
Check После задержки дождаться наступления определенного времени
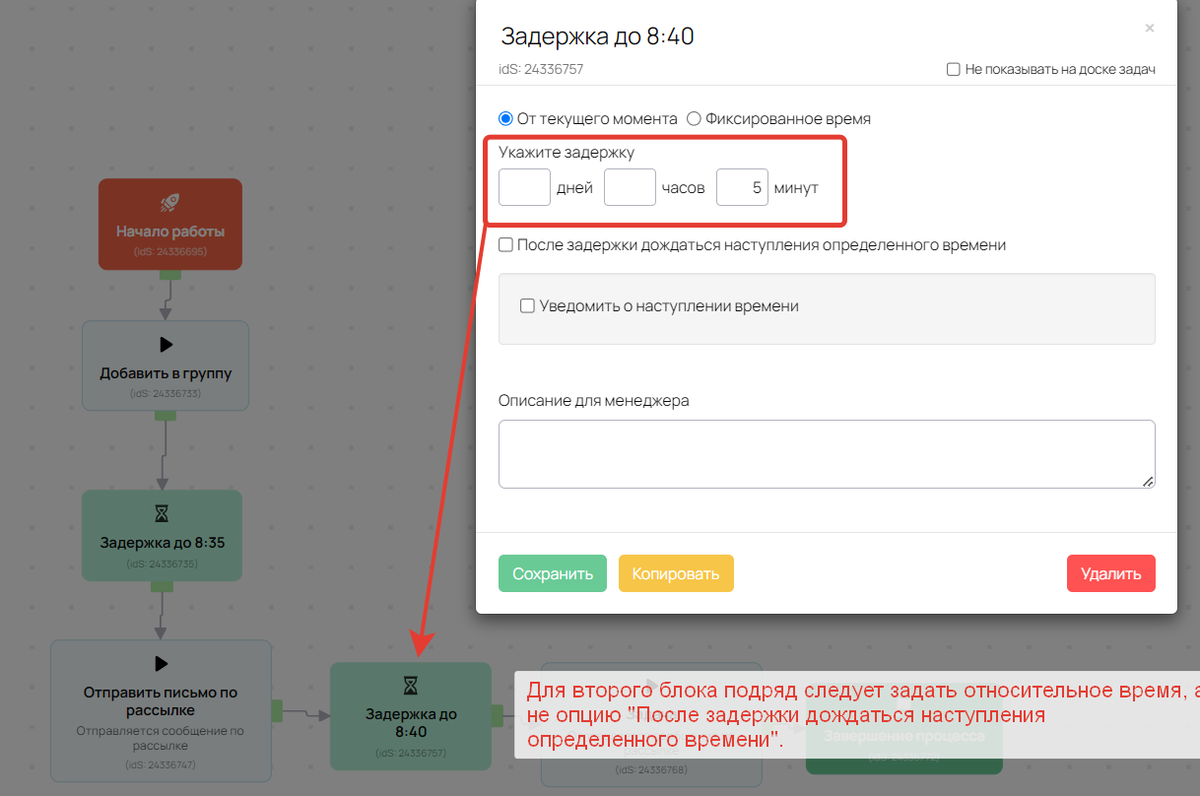[506, 244]
